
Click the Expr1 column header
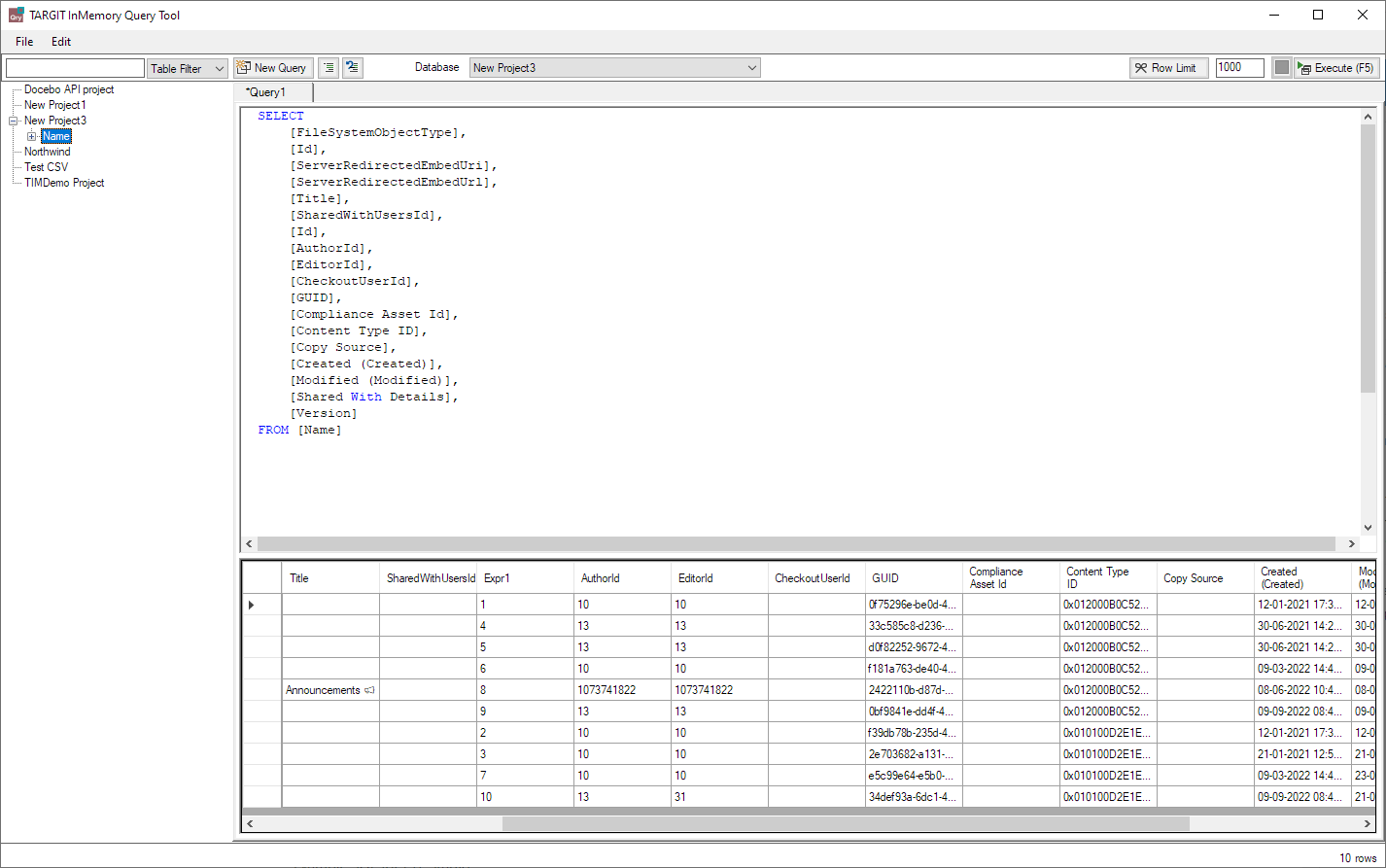point(525,577)
